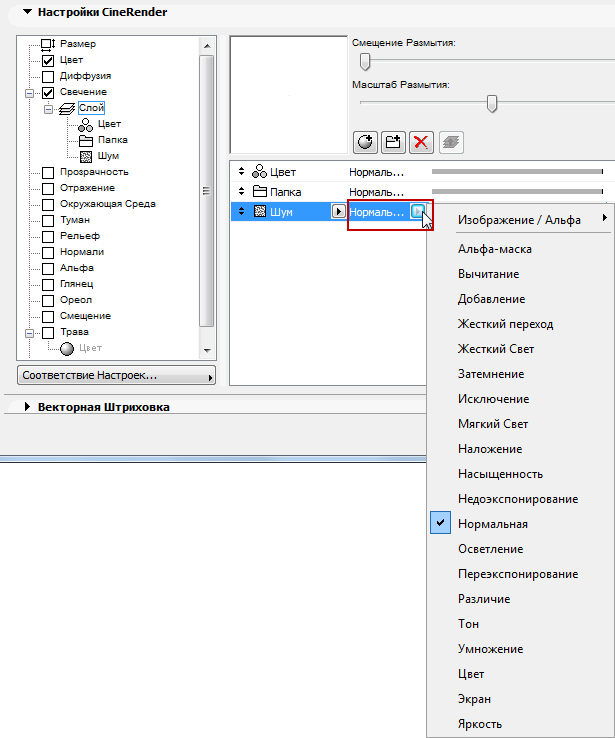Open Шум row shader options arrow
Image resolution: width=615 pixels, height=738 pixels.
click(x=338, y=211)
